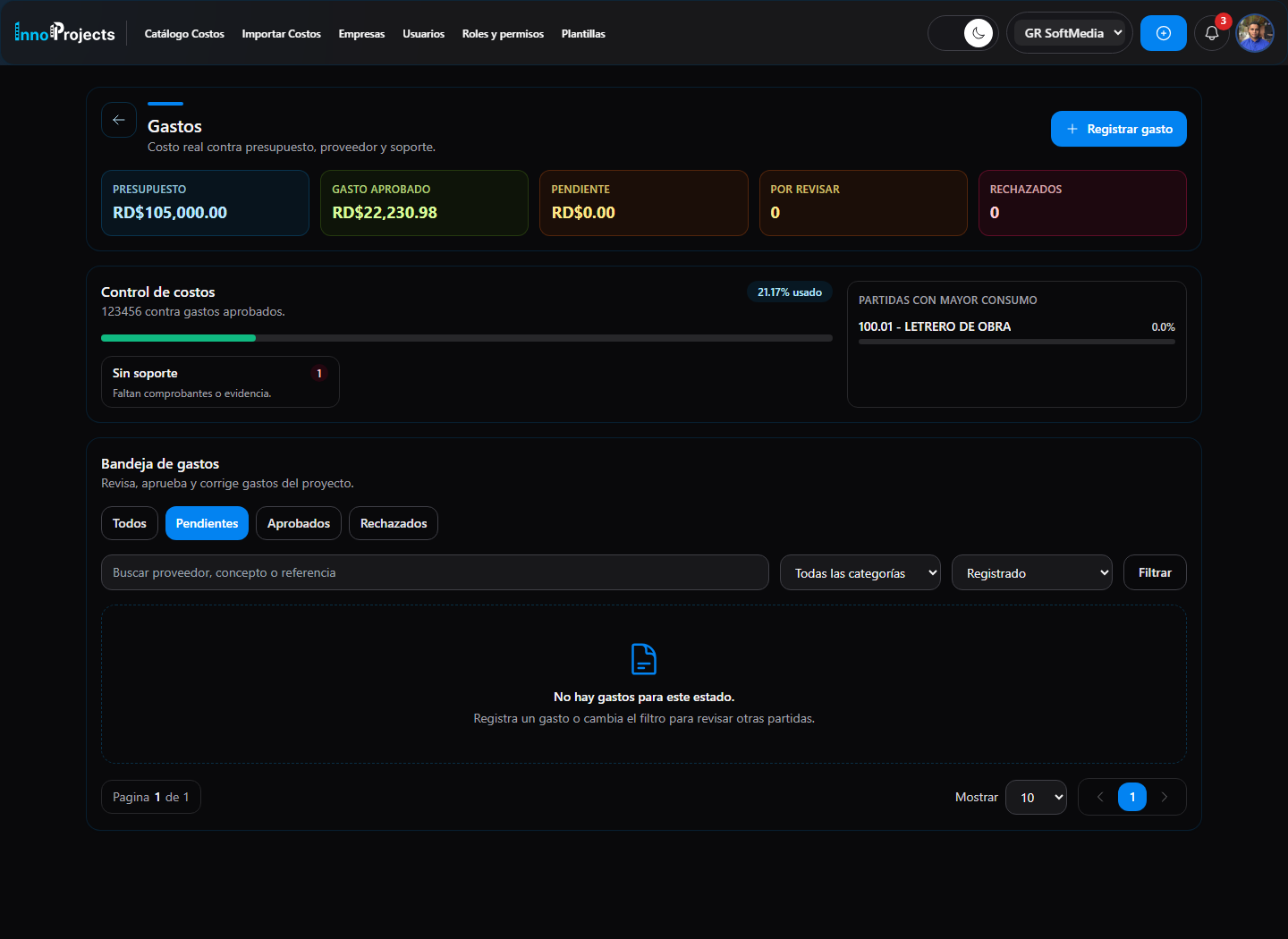Click the Registrar gasto button
Viewport: 1288px width, 939px height.
click(1119, 129)
